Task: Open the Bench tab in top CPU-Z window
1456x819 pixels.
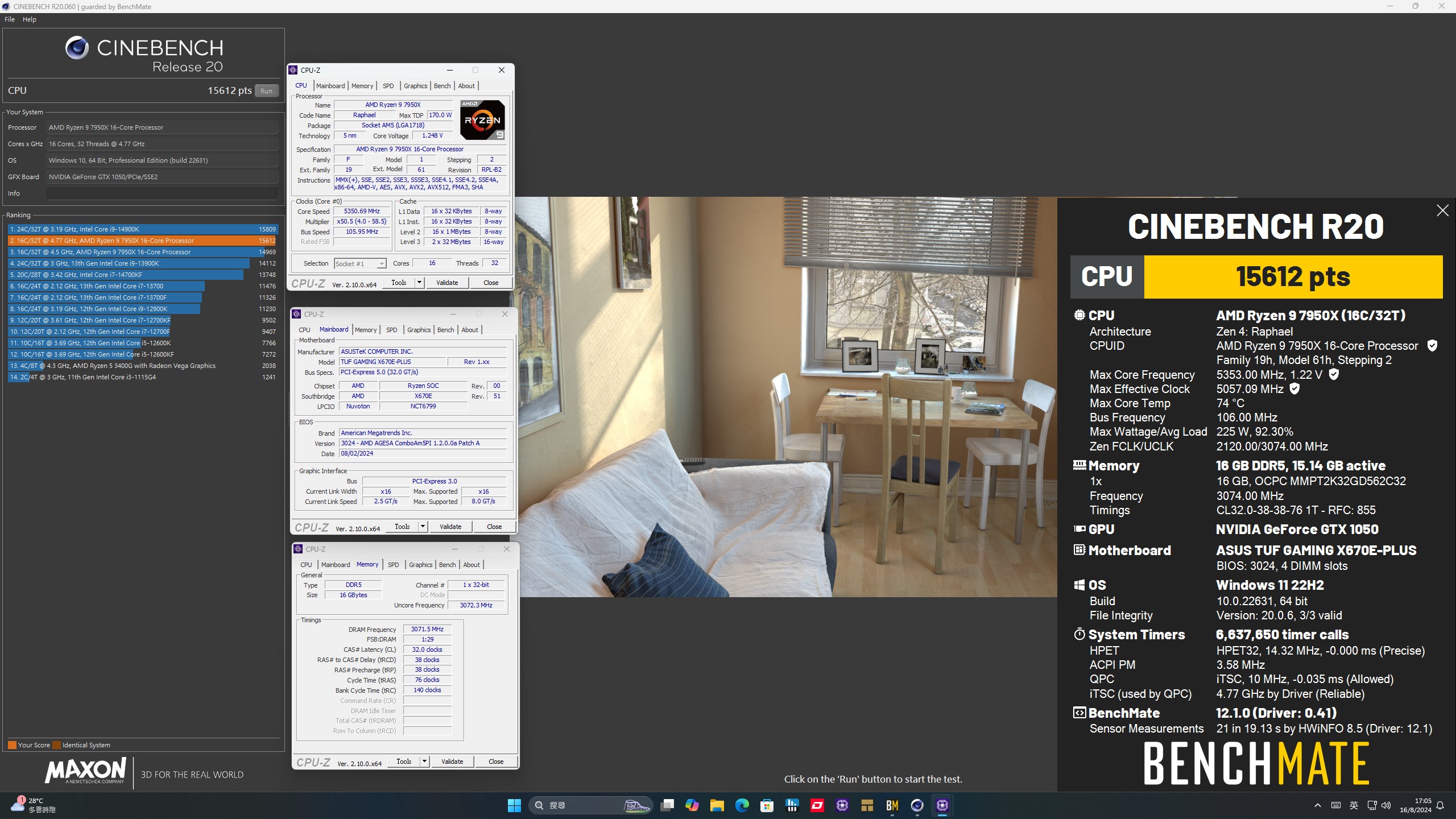Action: [442, 86]
